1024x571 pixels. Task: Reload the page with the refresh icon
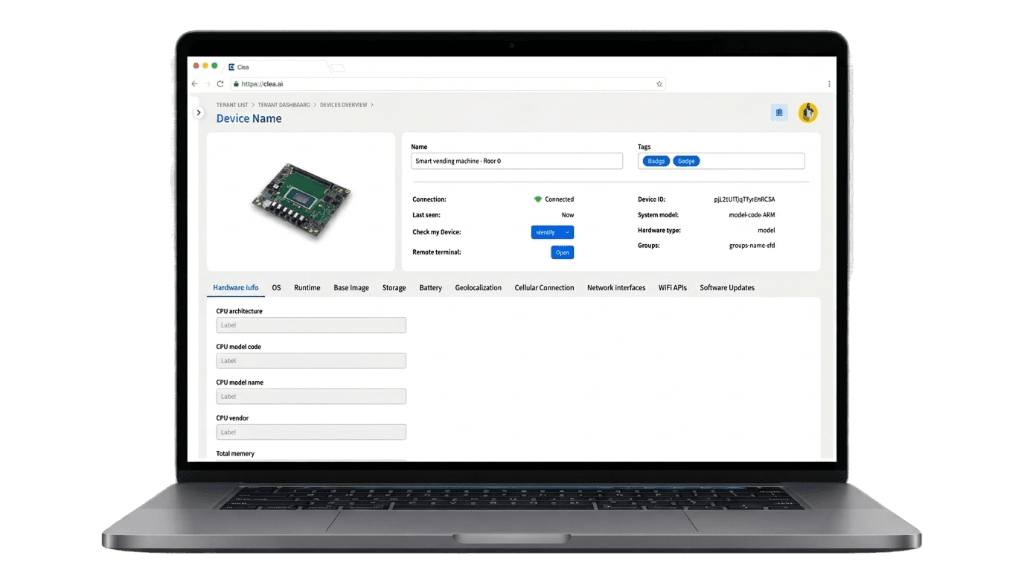click(220, 84)
